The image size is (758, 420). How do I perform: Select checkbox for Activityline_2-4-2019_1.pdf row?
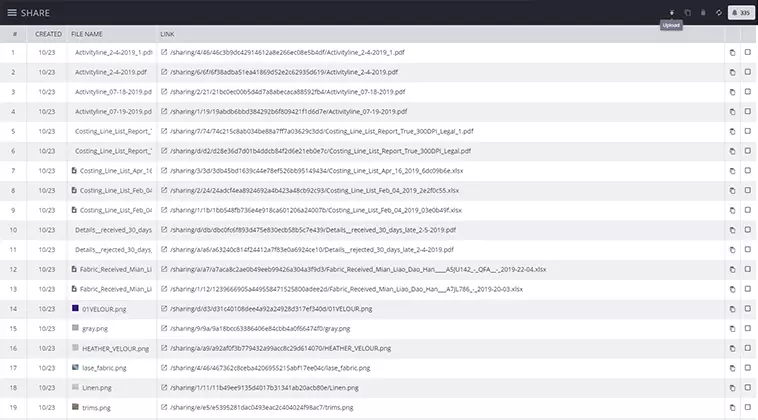tap(748, 52)
